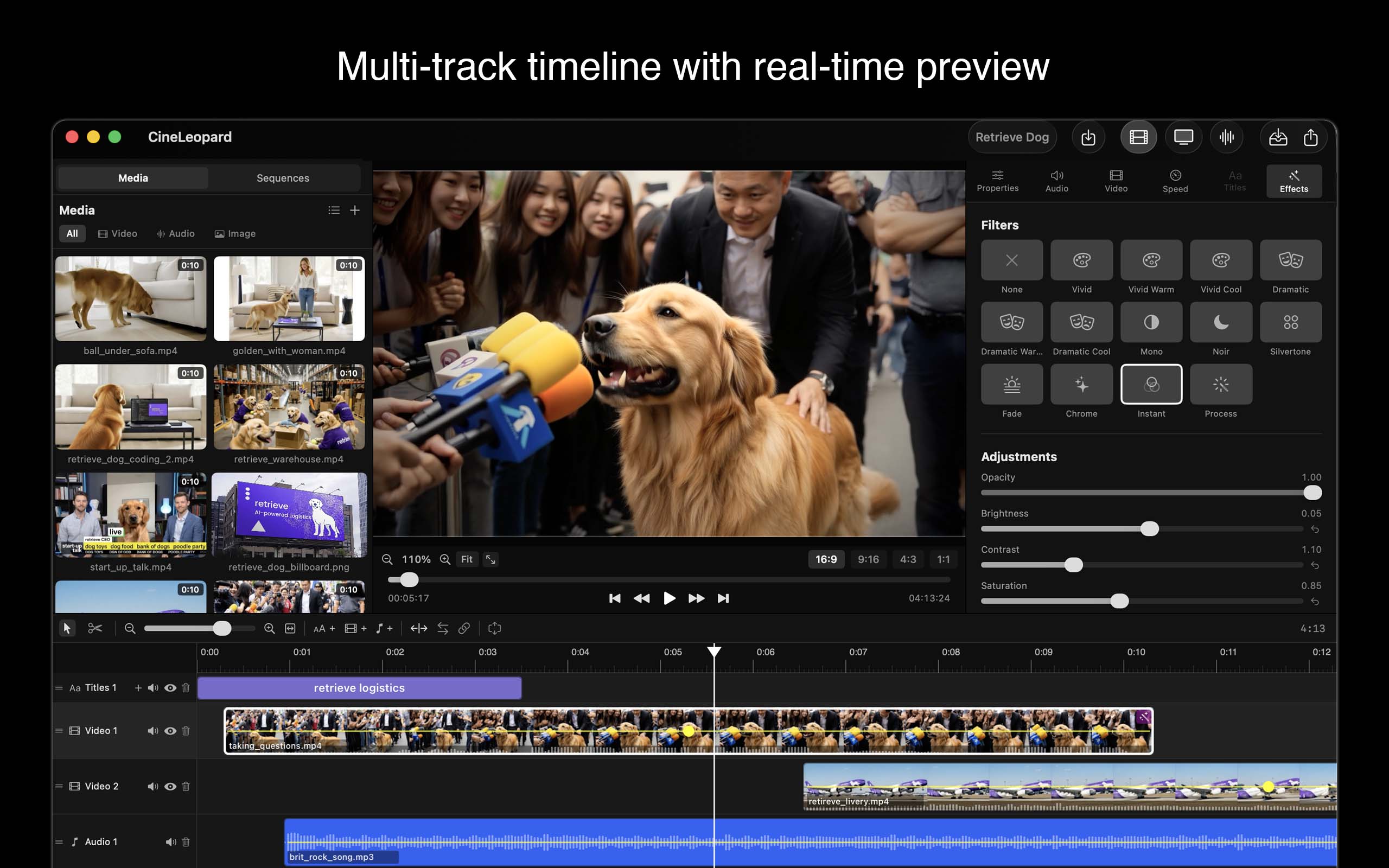Add a new title track with the AA+ icon
The image size is (1389, 868).
pyautogui.click(x=323, y=628)
